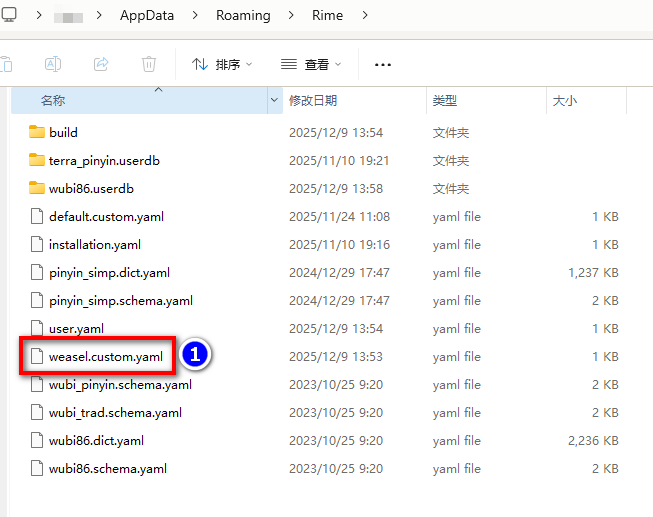Click the blurred user folder breadcrumb

68,17
